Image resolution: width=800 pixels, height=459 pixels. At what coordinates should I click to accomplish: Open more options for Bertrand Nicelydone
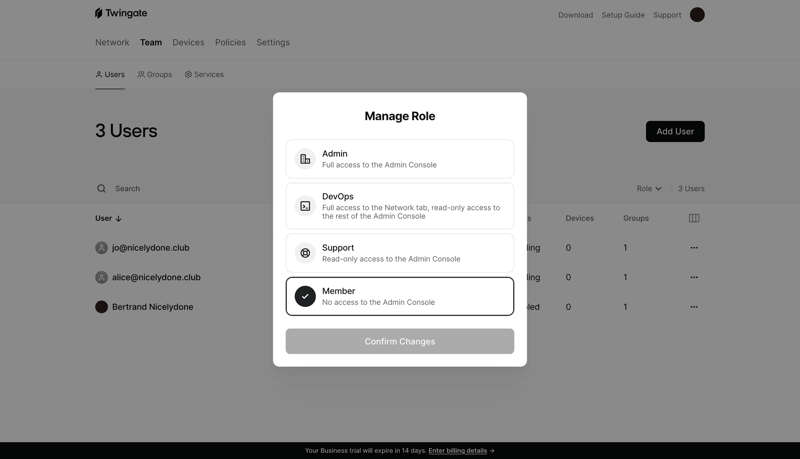(694, 307)
